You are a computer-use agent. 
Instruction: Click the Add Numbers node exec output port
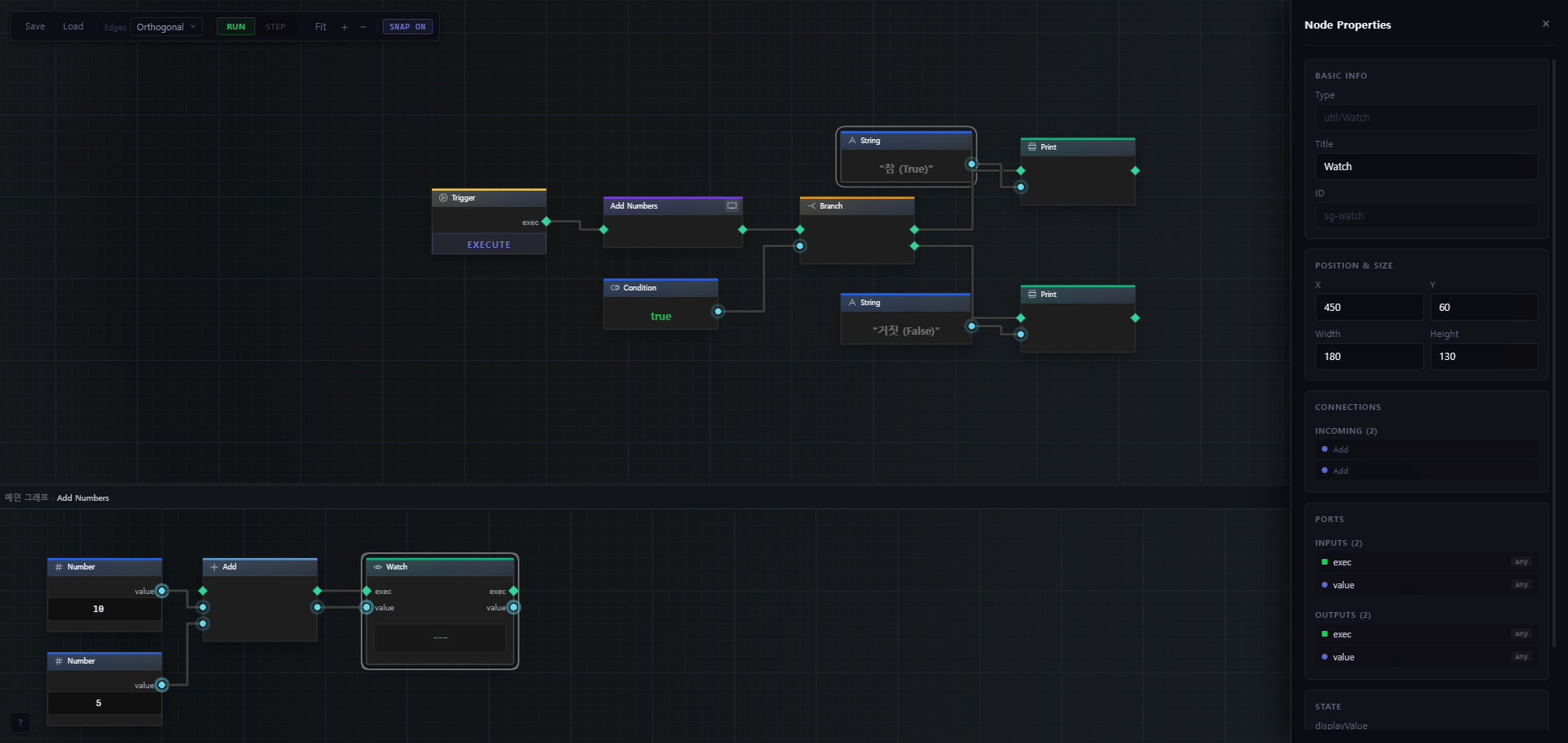coord(743,230)
